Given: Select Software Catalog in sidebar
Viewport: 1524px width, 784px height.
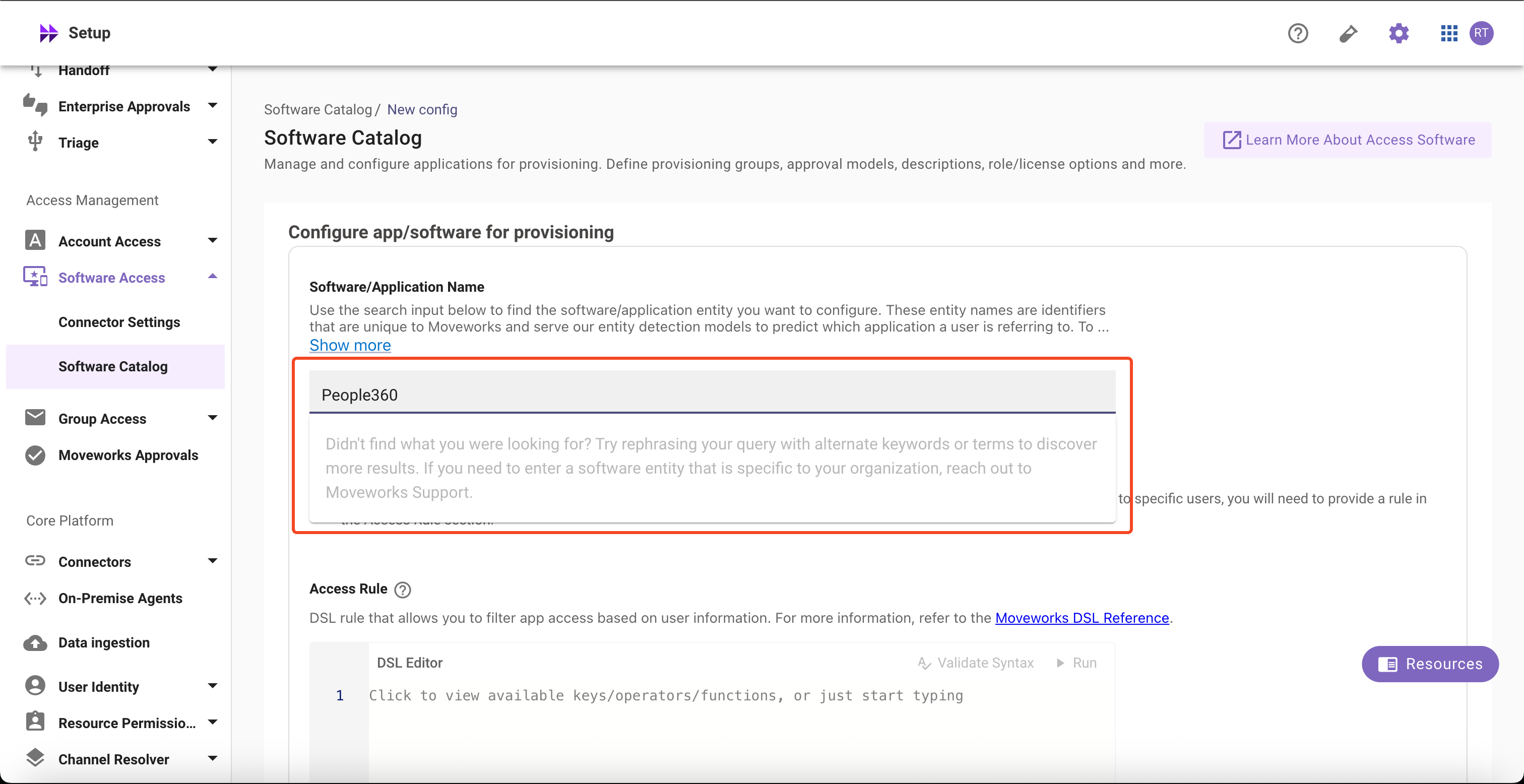Looking at the screenshot, I should pos(113,366).
